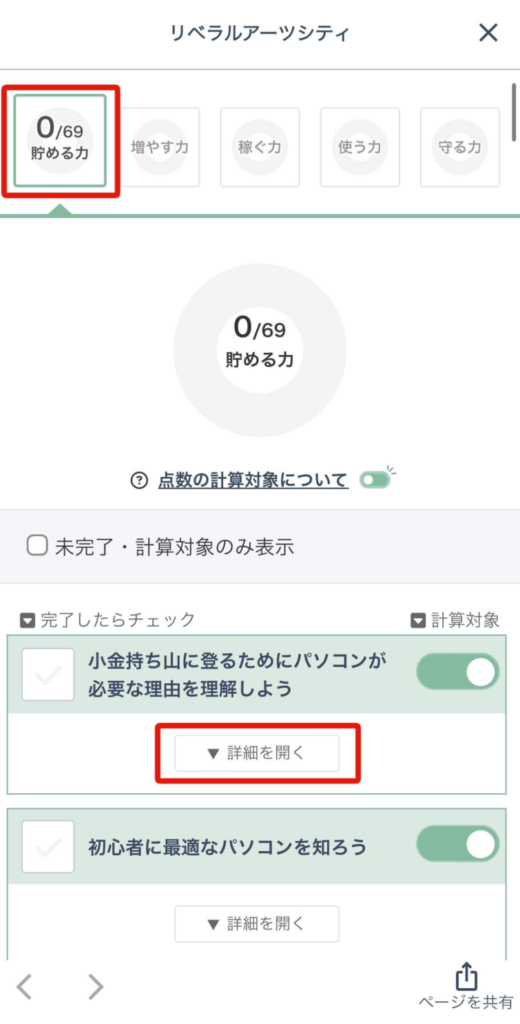Click the large 0/69 貯める力 donut chart
Viewport: 520px width, 1024px height.
(259, 350)
